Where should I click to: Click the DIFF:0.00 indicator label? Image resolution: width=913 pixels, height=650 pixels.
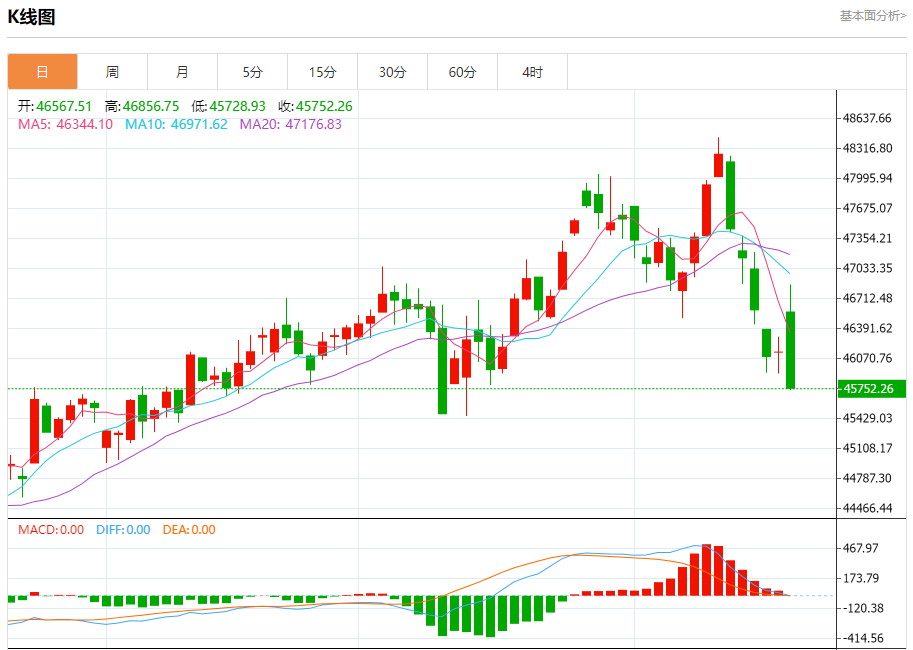tap(123, 530)
